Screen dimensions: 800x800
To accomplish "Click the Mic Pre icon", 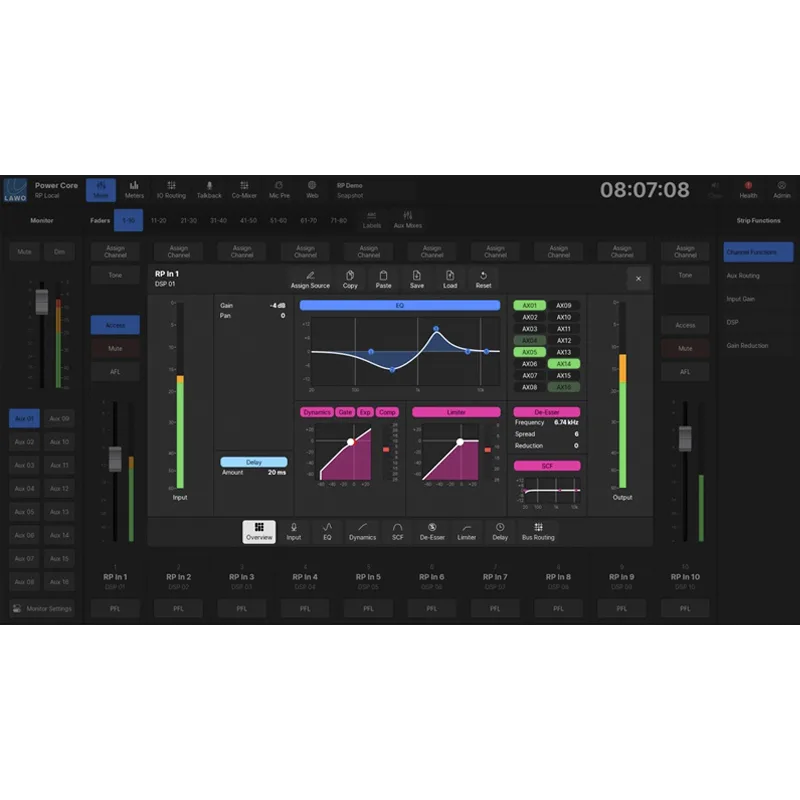I will [278, 189].
